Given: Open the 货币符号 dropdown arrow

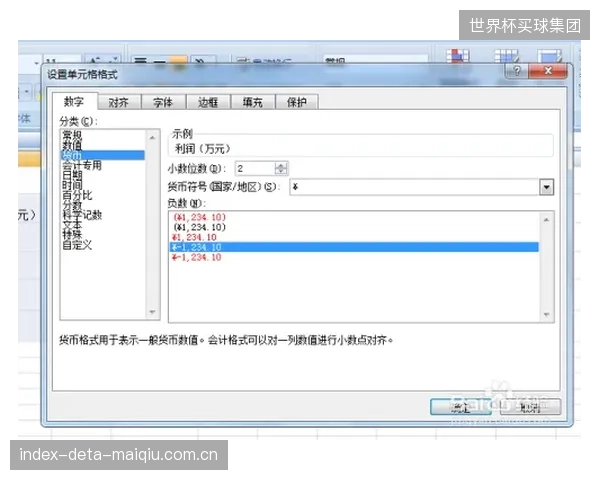Looking at the screenshot, I should 546,187.
